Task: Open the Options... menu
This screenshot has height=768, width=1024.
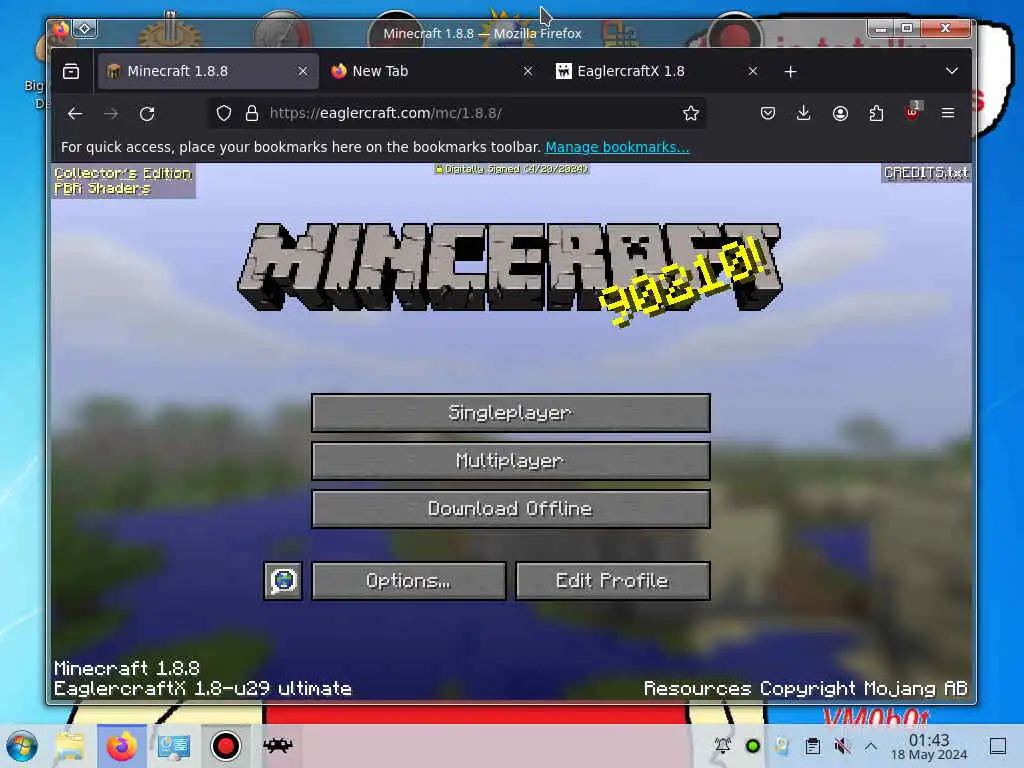Action: (409, 581)
